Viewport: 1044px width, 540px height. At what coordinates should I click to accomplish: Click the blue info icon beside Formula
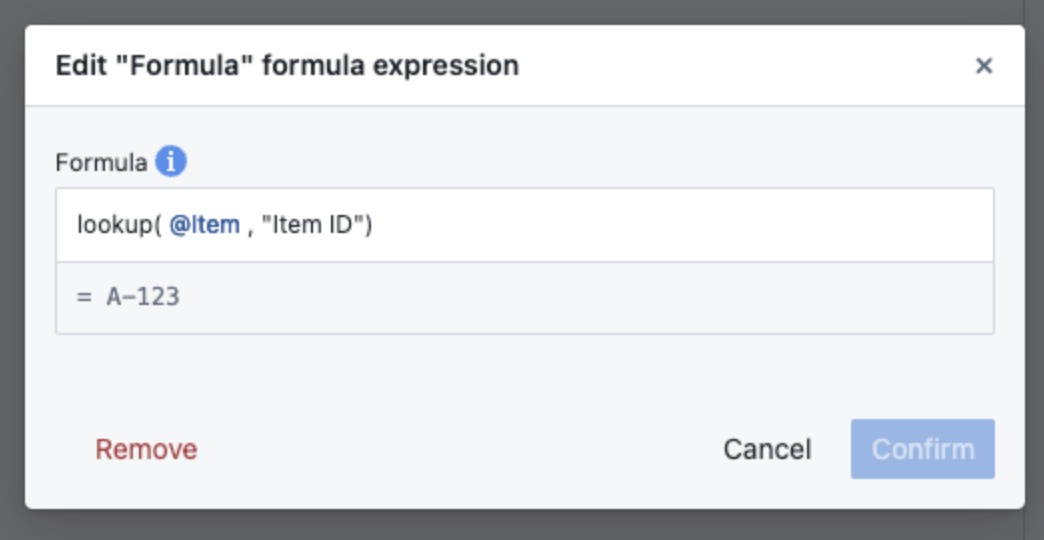[x=171, y=161]
